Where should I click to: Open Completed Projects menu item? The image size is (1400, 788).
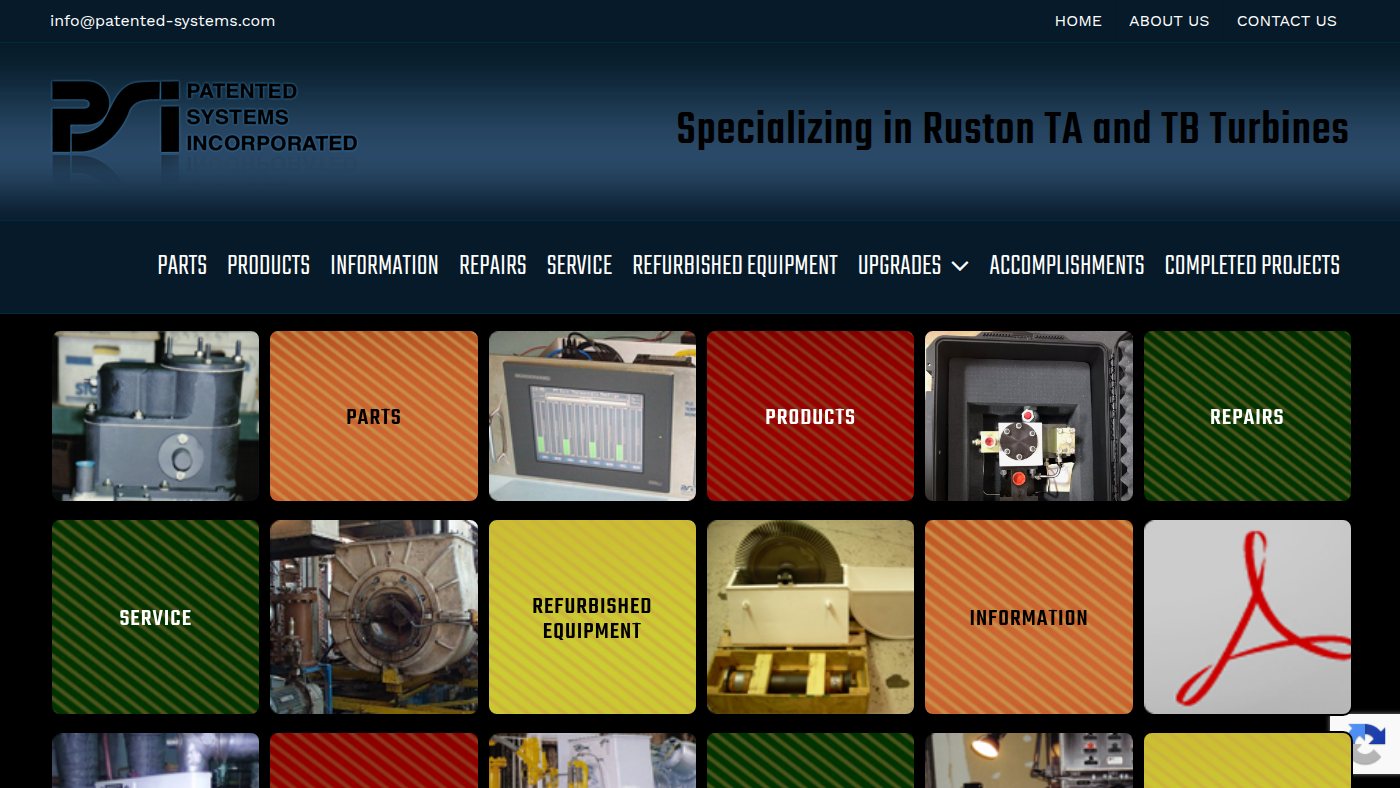tap(1252, 265)
